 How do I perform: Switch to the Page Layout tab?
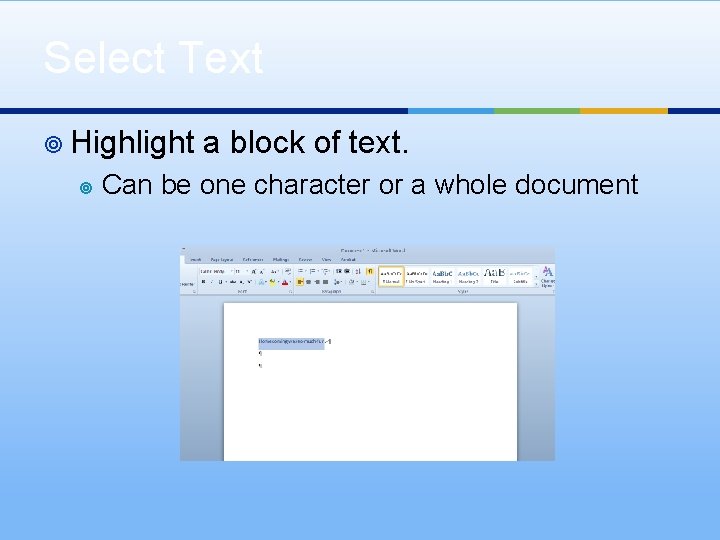coord(222,259)
